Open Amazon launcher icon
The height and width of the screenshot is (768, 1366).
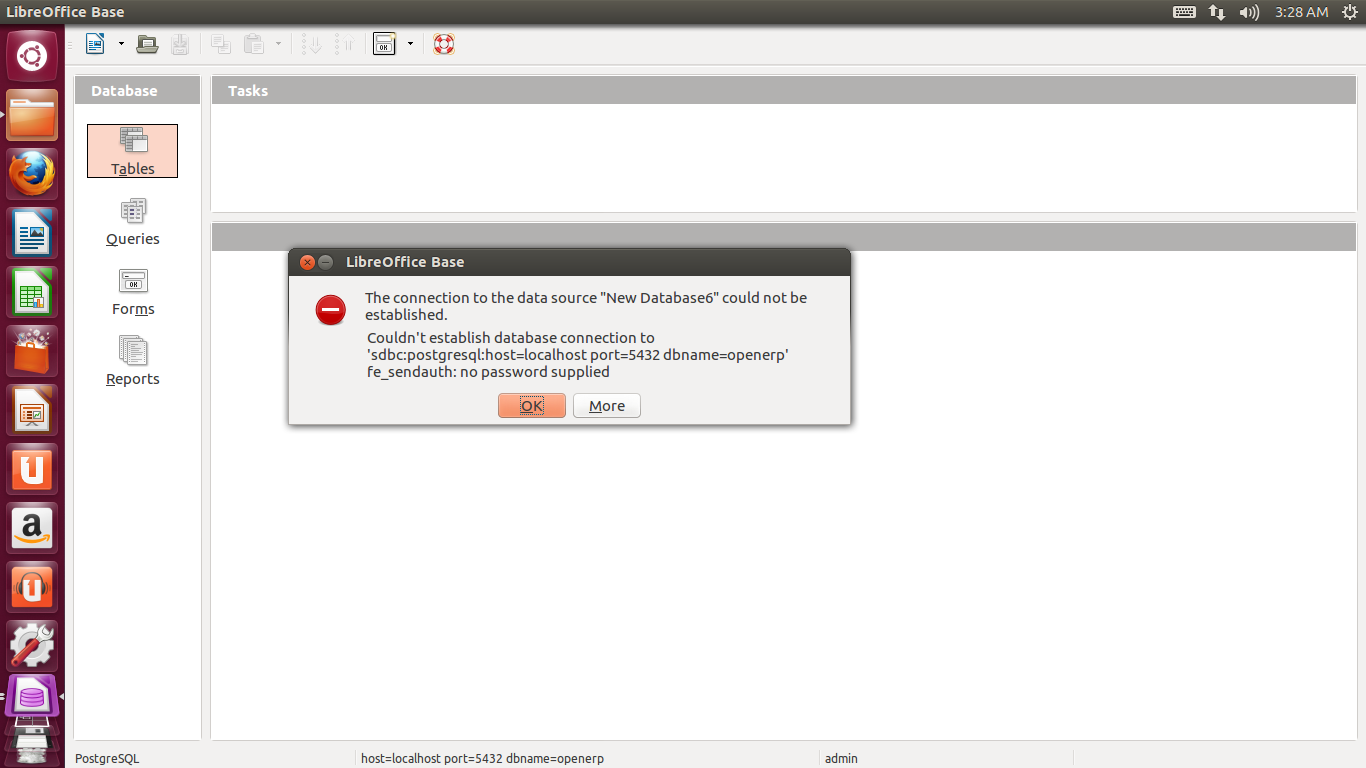32,529
